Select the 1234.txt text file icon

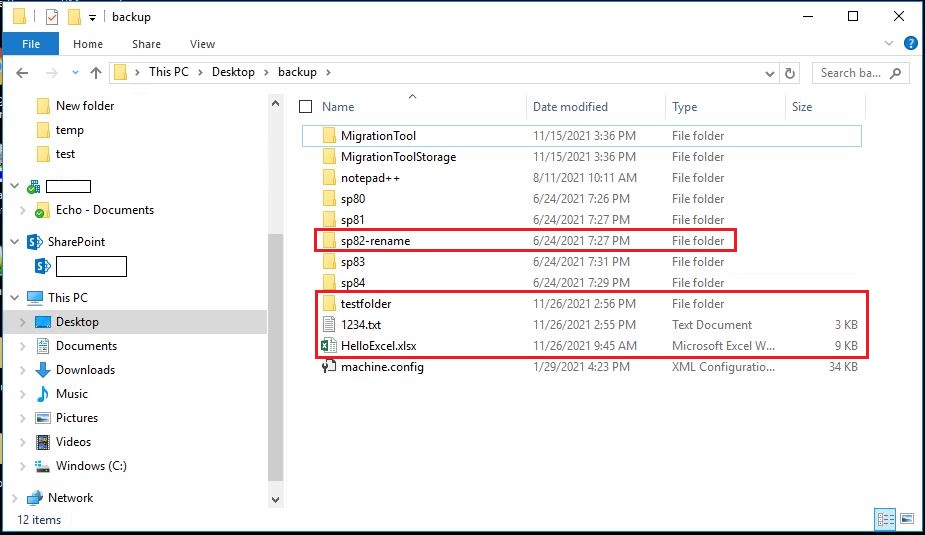[329, 324]
